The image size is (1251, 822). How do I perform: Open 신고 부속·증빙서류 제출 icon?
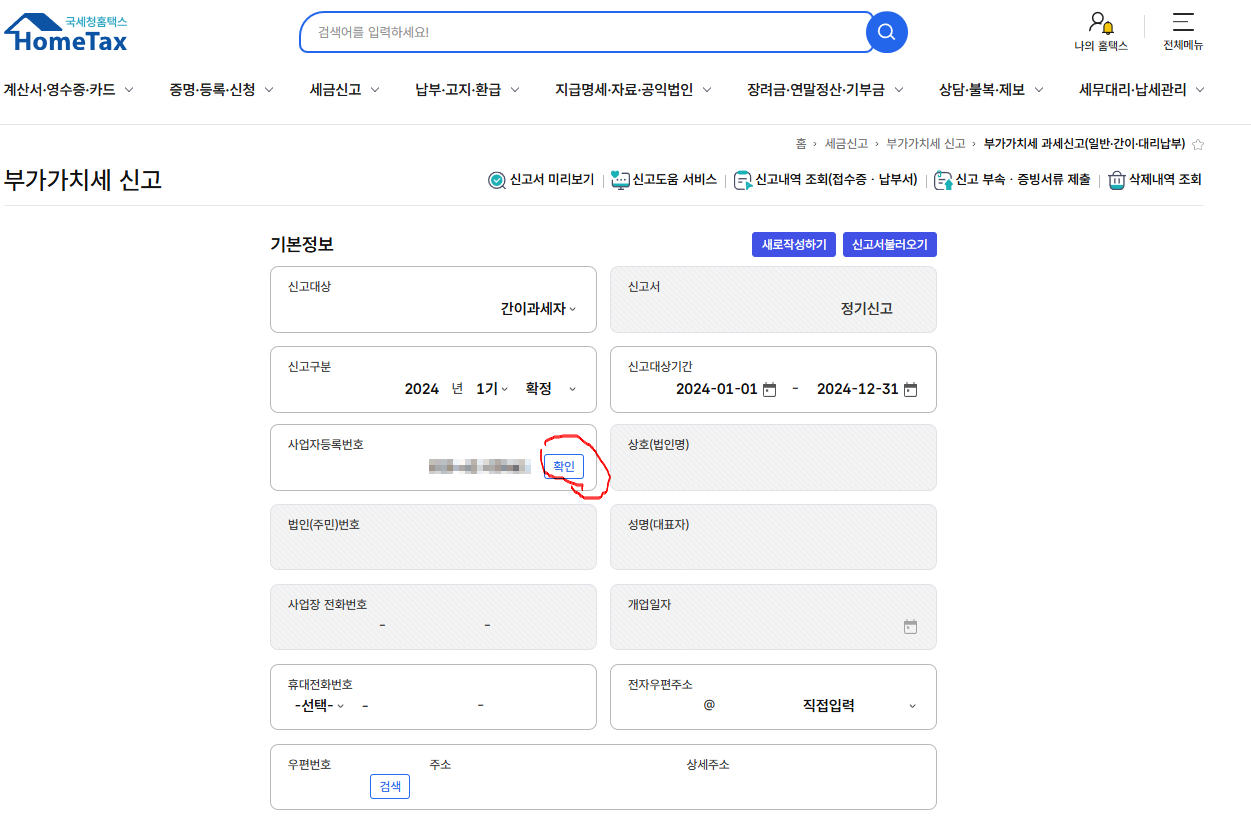[941, 180]
